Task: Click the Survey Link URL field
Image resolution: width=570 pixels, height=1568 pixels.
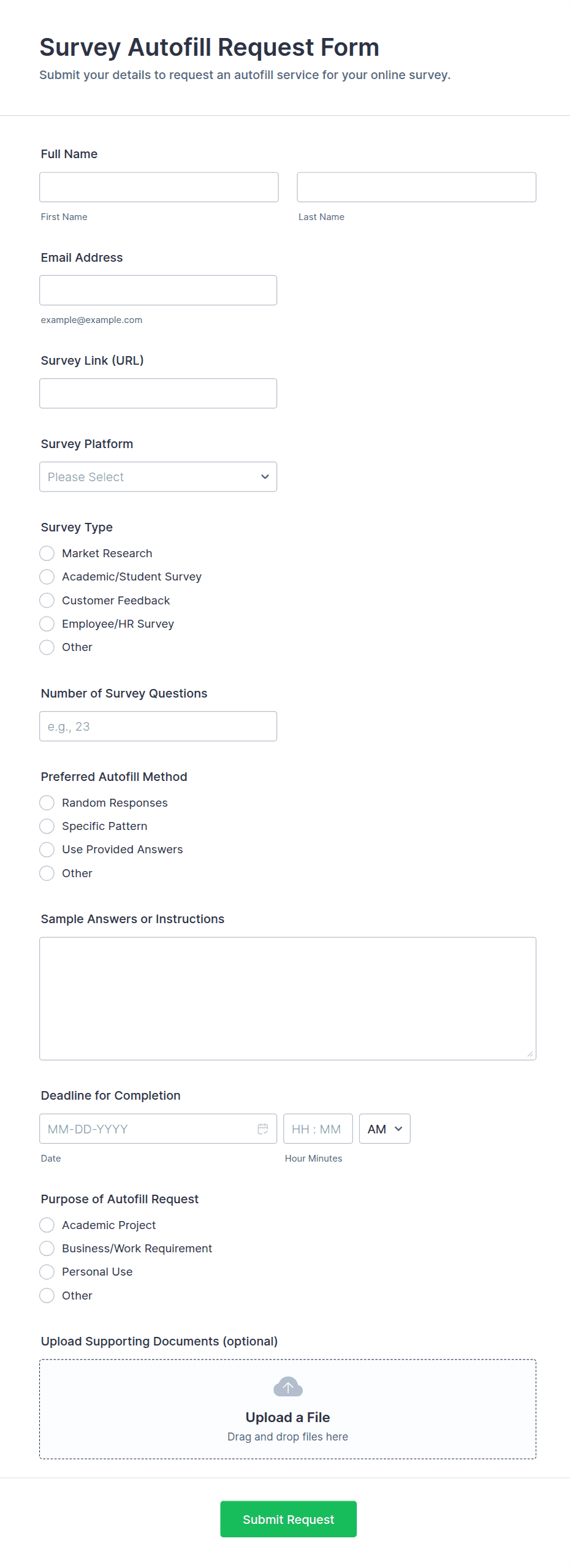Action: (158, 394)
